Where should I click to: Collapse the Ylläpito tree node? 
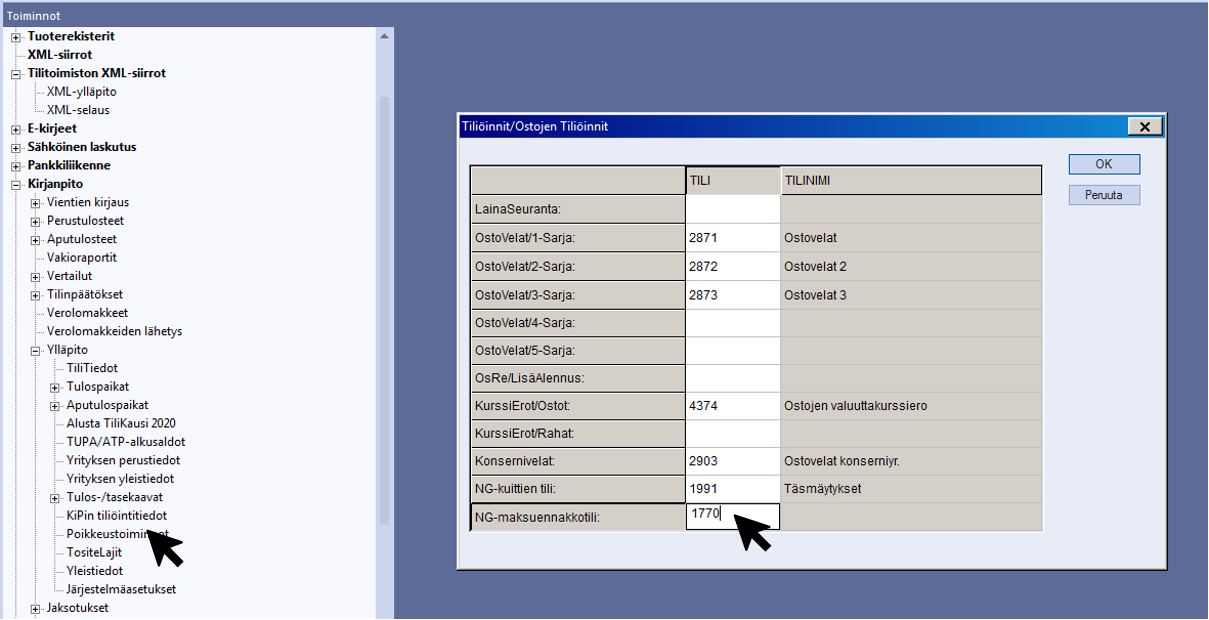click(36, 350)
